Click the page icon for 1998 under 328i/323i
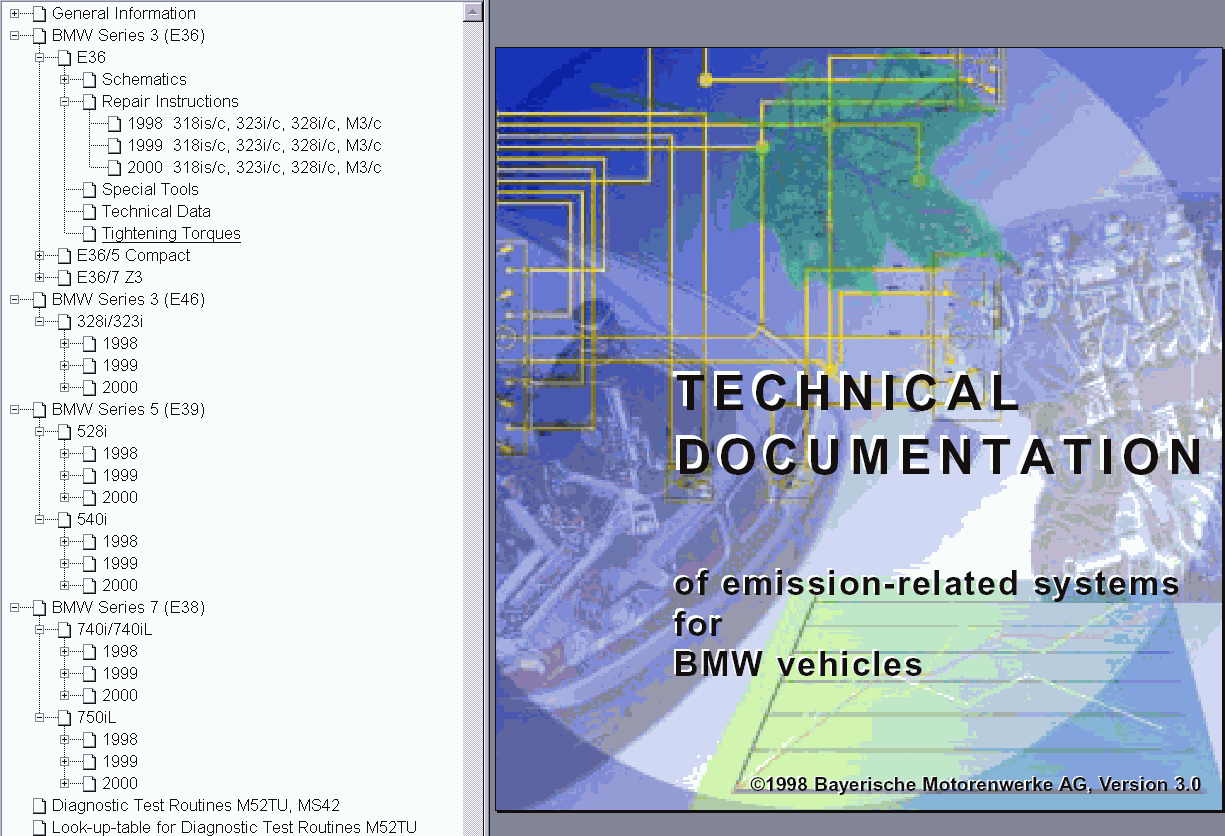The height and width of the screenshot is (836, 1225). click(89, 344)
